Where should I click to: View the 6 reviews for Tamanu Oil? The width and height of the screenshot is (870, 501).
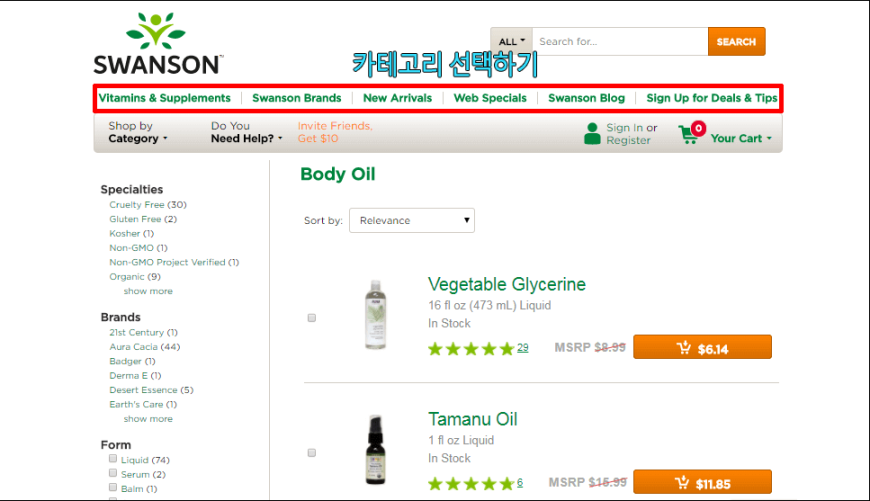click(x=520, y=483)
